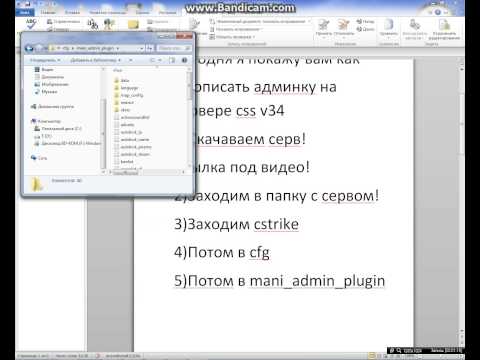Go back in the Explorer window
The image size is (480, 360).
coord(29,48)
